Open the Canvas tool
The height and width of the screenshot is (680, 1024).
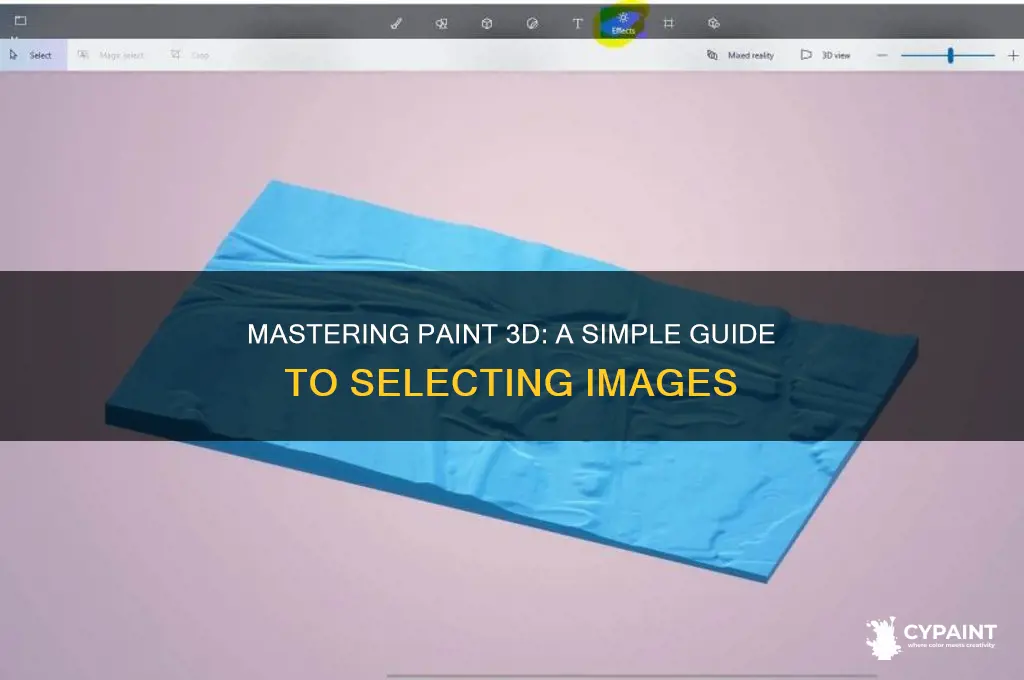tap(668, 24)
